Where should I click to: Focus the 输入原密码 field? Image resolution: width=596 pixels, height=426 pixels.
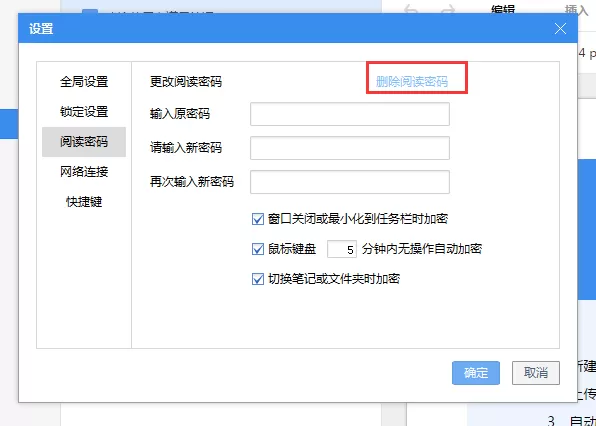click(x=350, y=114)
